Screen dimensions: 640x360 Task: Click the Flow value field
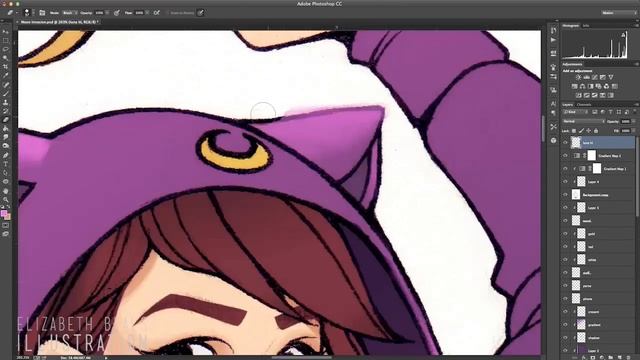(x=140, y=13)
